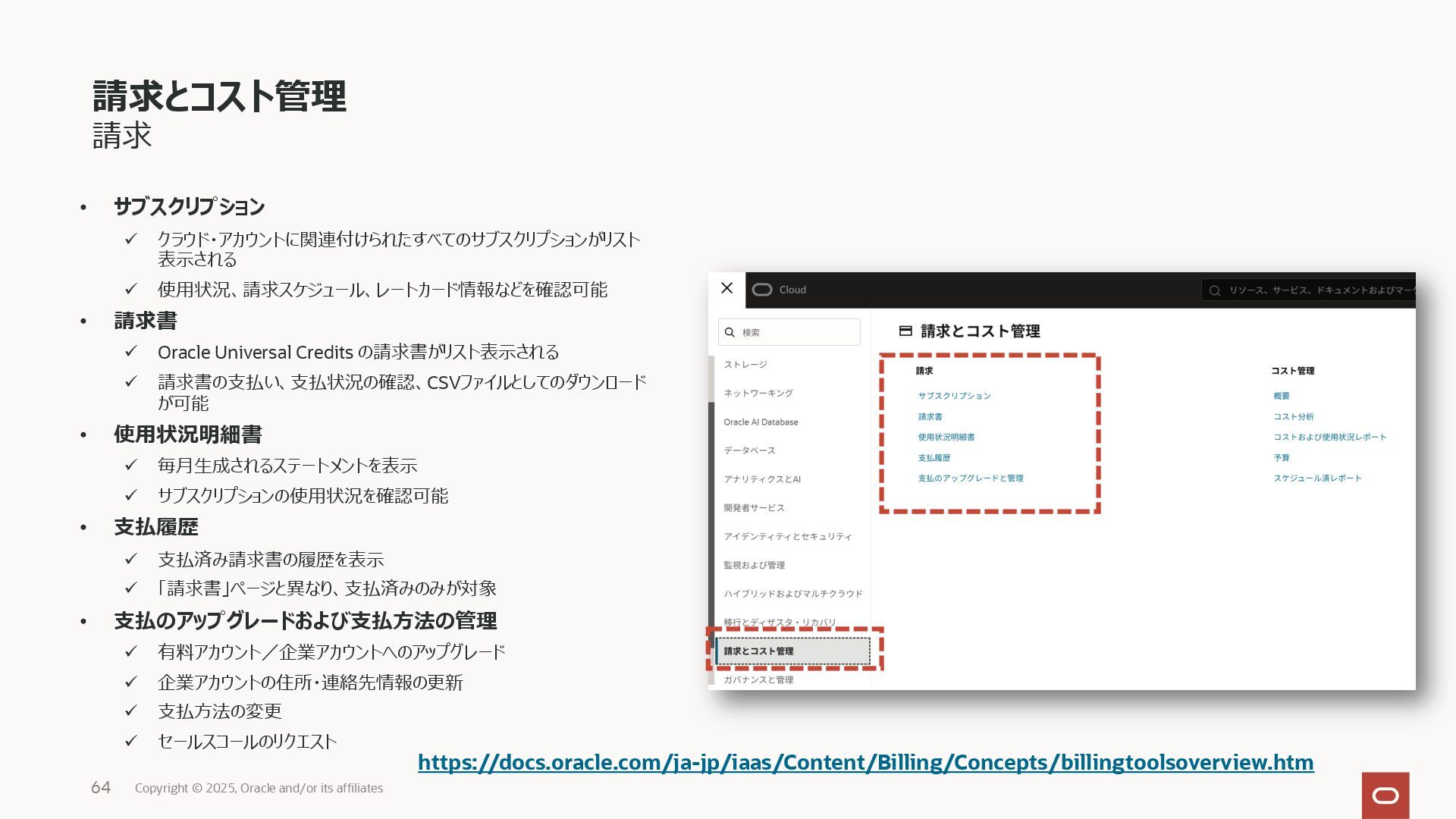This screenshot has width=1456, height=819.
Task: Click the card icon beside 請求とコスト管理 heading
Action: (905, 331)
